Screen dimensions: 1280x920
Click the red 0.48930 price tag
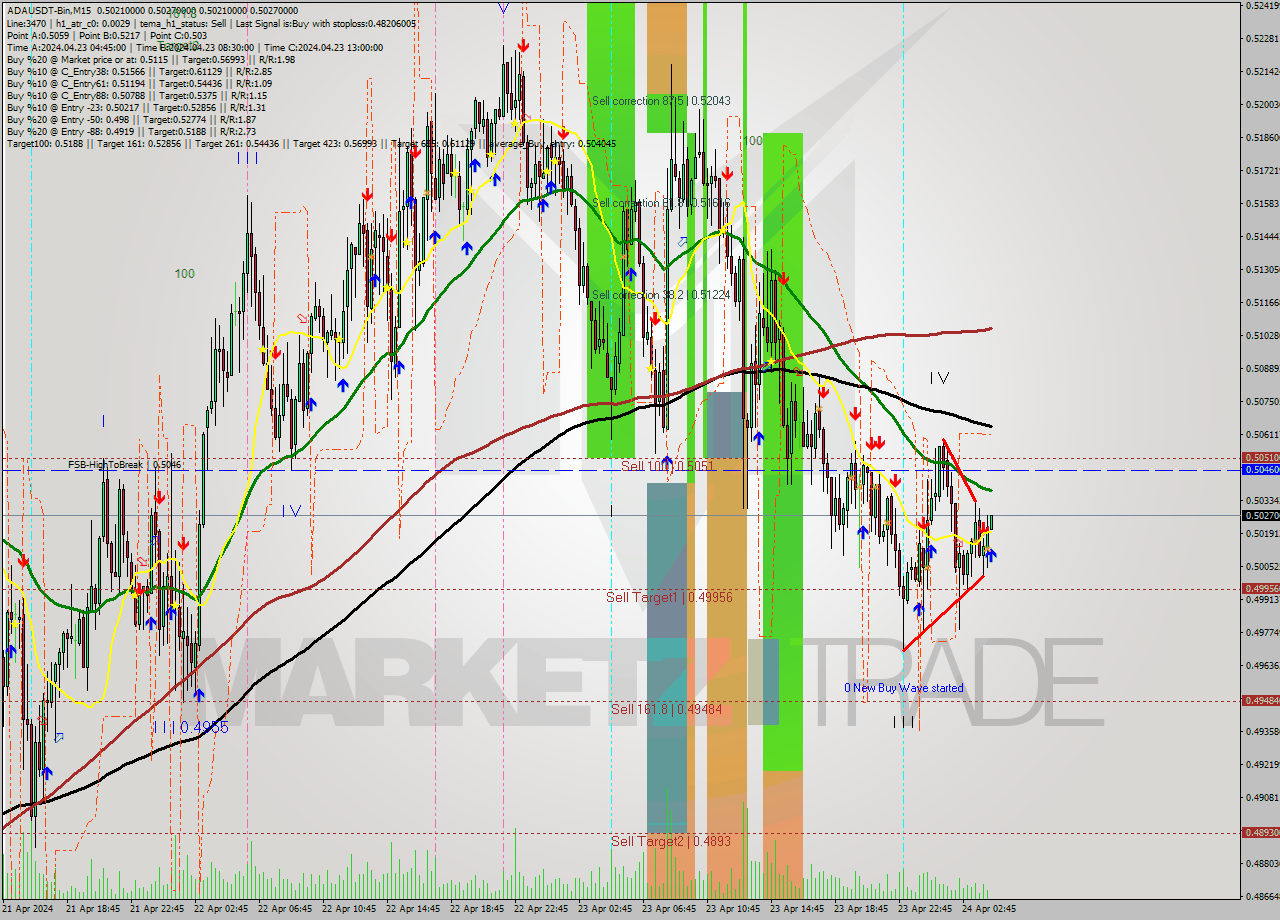click(x=1260, y=832)
